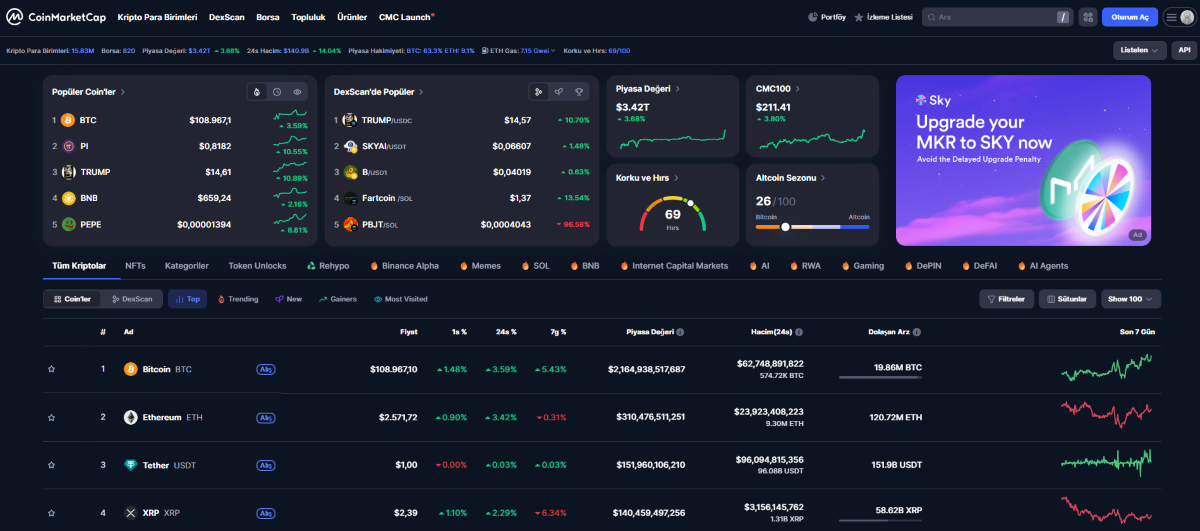Add Bitcoin to watchlist with star

point(51,369)
